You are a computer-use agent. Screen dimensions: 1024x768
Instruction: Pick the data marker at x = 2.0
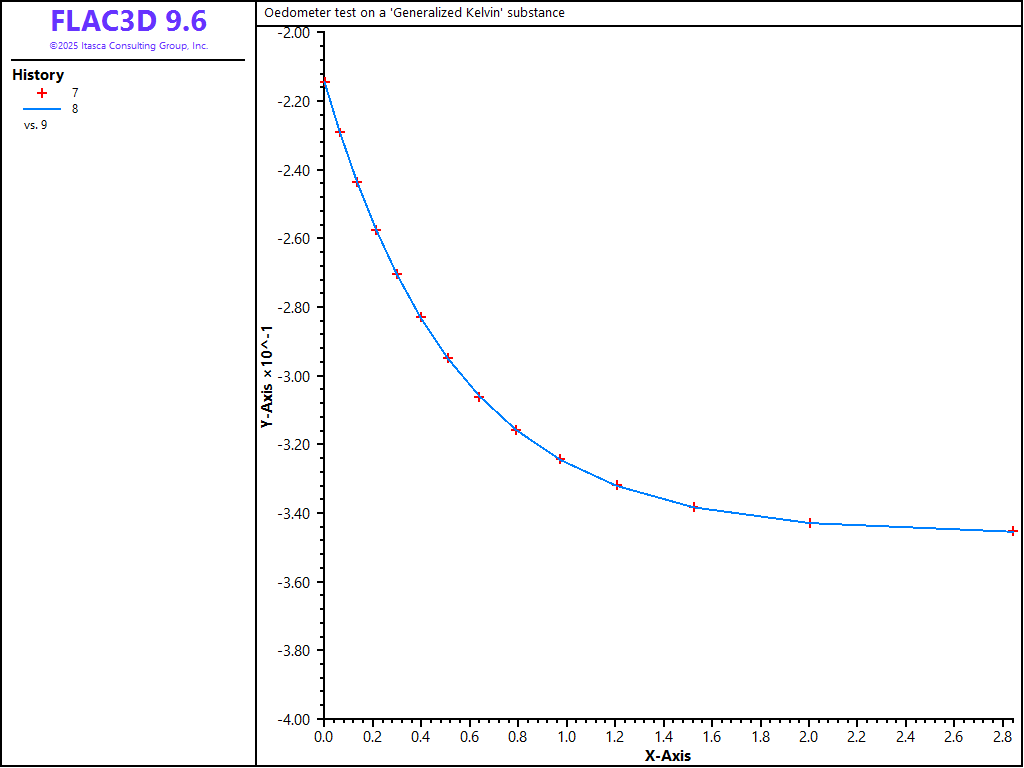click(x=810, y=523)
